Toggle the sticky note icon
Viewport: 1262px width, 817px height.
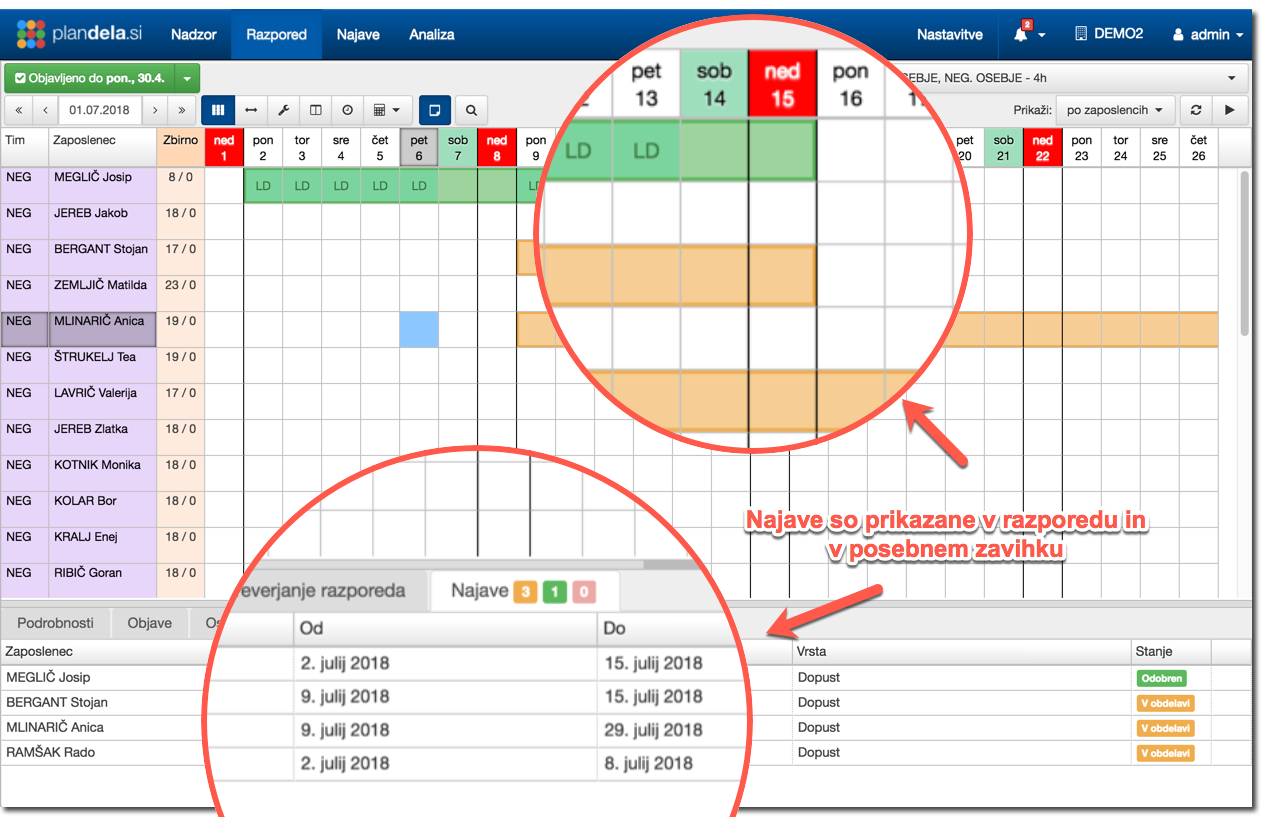(x=435, y=110)
